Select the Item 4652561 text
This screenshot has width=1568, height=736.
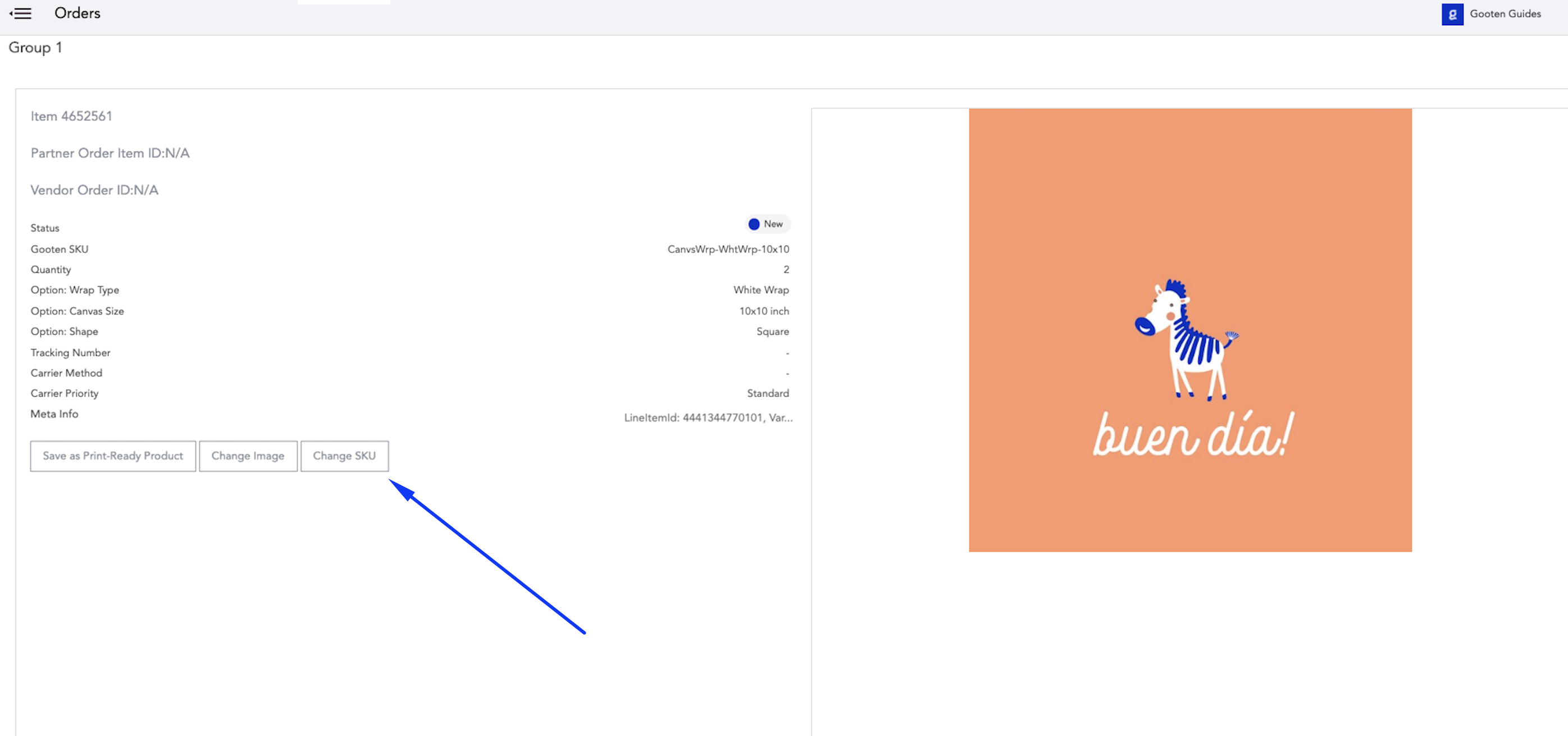(x=71, y=116)
